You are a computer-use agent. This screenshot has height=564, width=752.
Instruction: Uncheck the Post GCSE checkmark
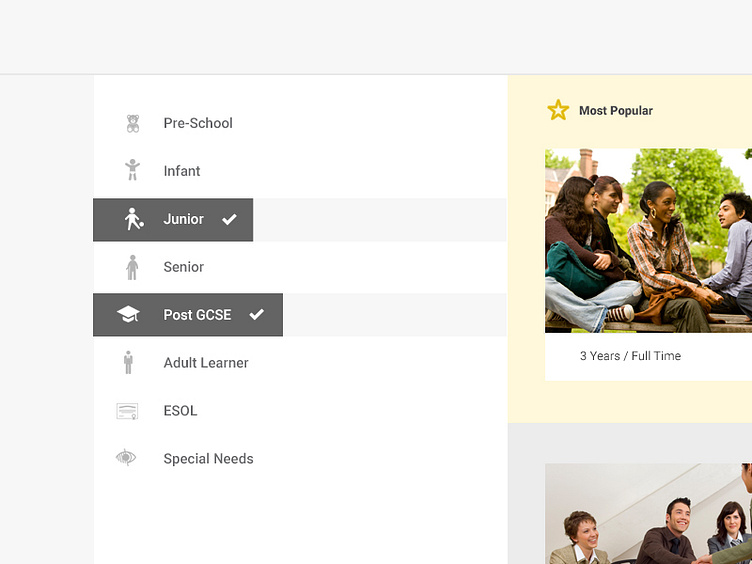(257, 315)
